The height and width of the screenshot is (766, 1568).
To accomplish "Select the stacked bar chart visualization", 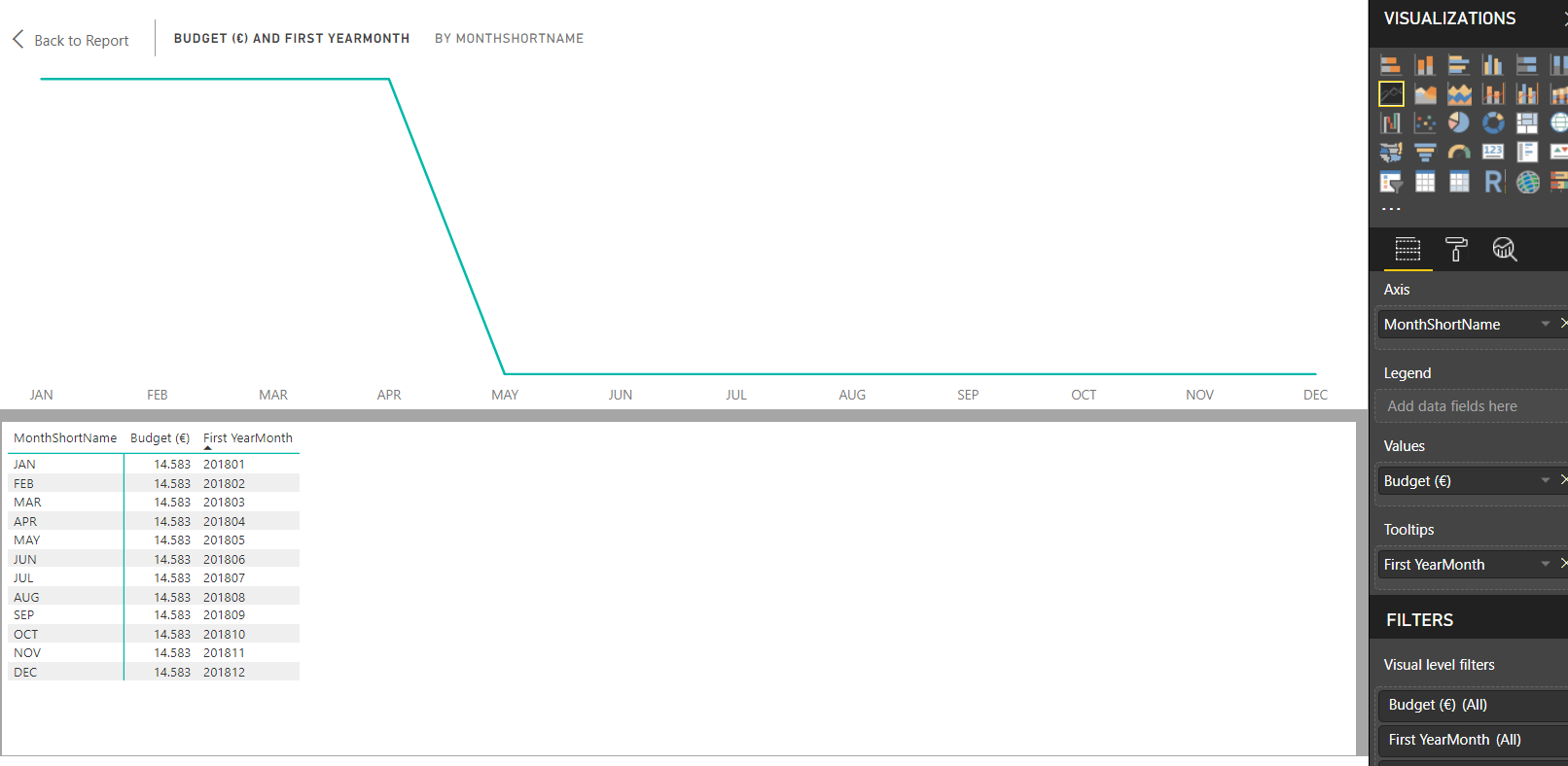I will (x=1391, y=65).
